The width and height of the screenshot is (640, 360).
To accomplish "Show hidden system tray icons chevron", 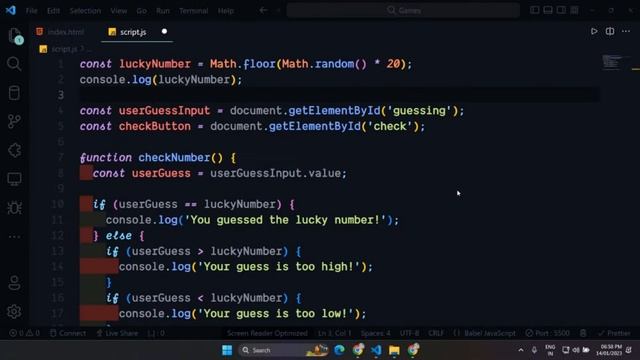I will tap(521, 350).
